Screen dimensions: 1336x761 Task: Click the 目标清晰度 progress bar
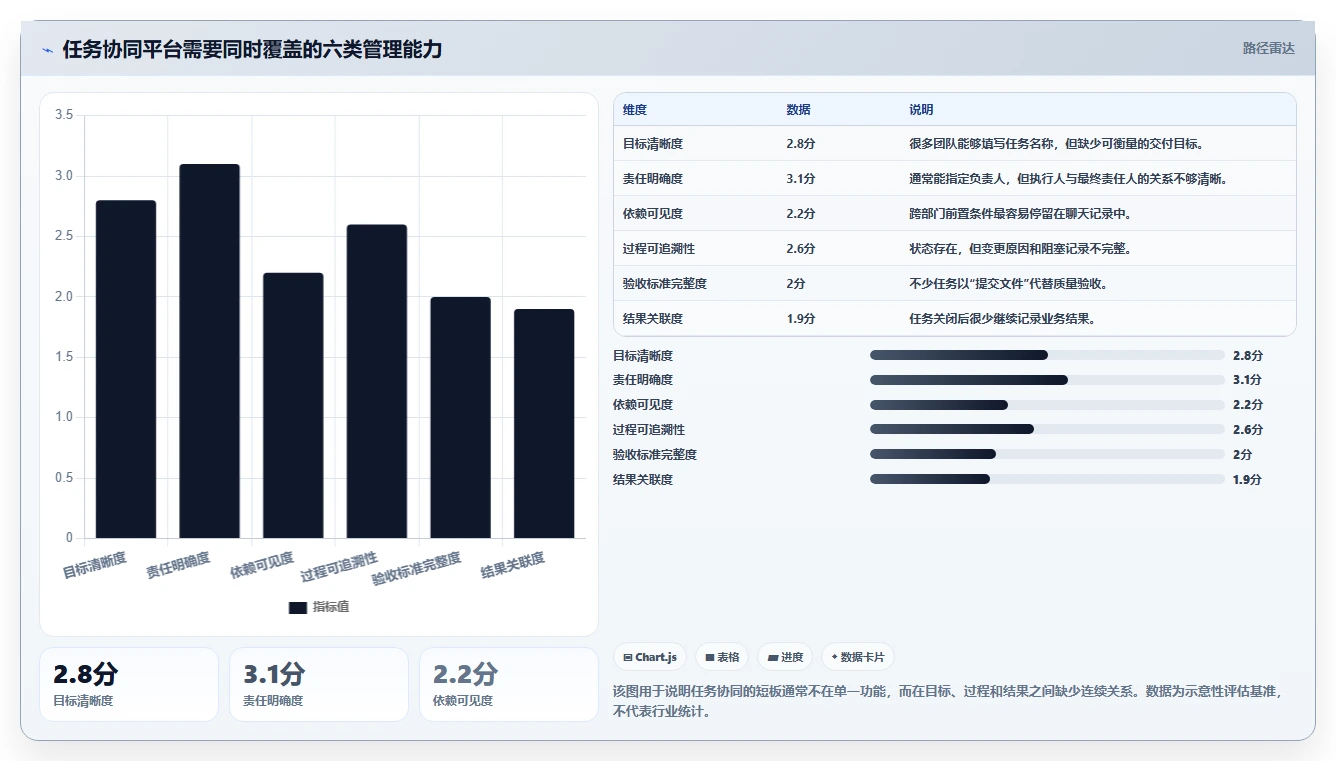pos(1047,355)
